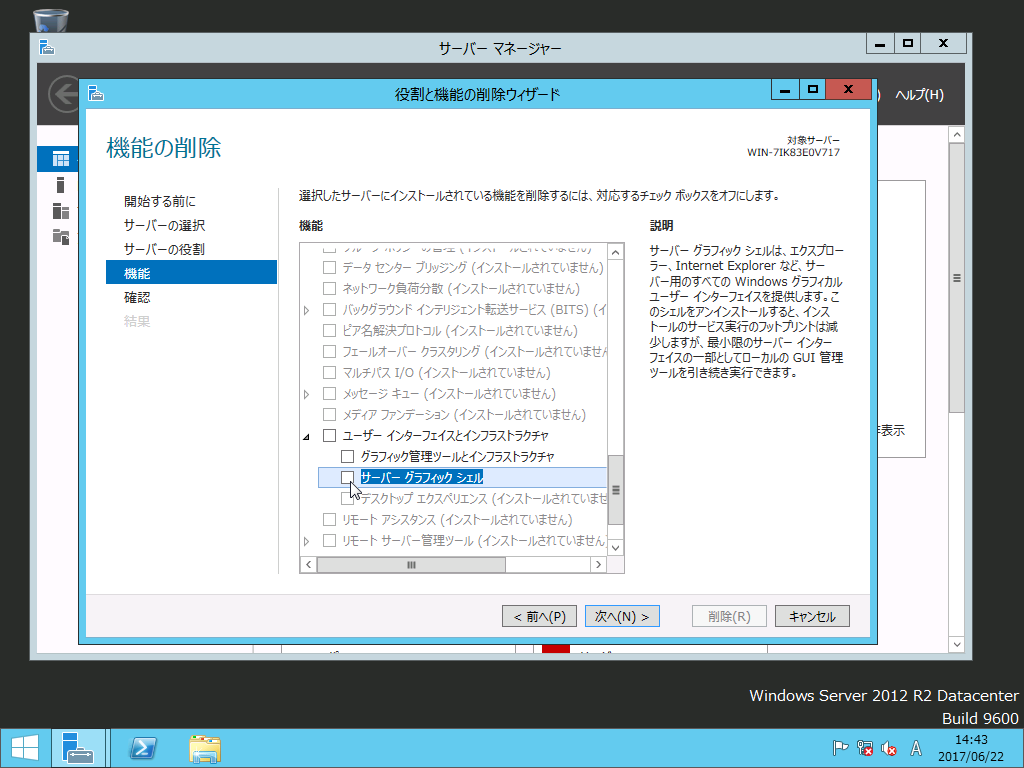1024x768 pixels.
Task: Open the Action Center flag in the tray
Action: pyautogui.click(x=840, y=747)
